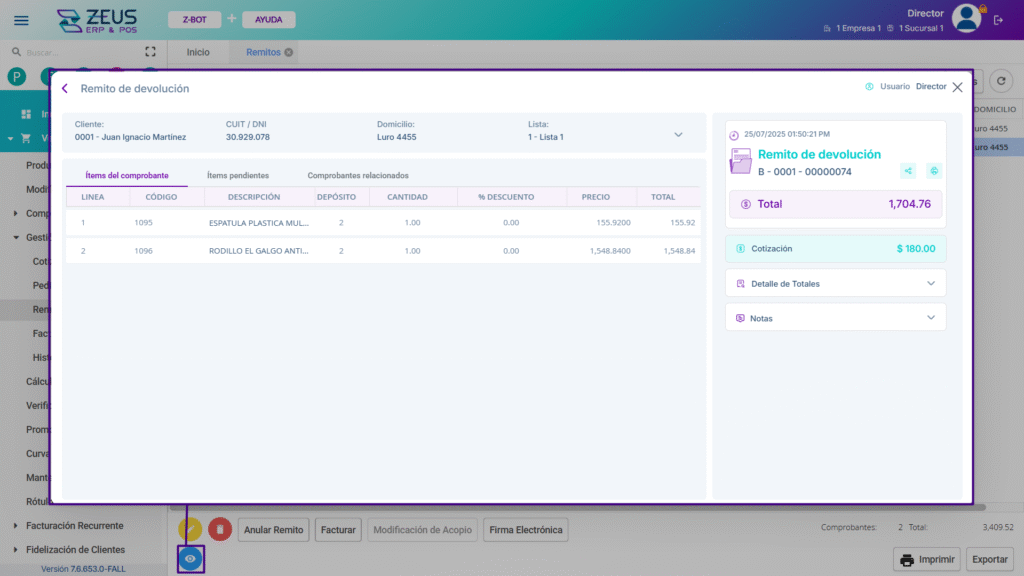Click the Firma Electrónica button
Image resolution: width=1024 pixels, height=576 pixels.
tap(526, 530)
